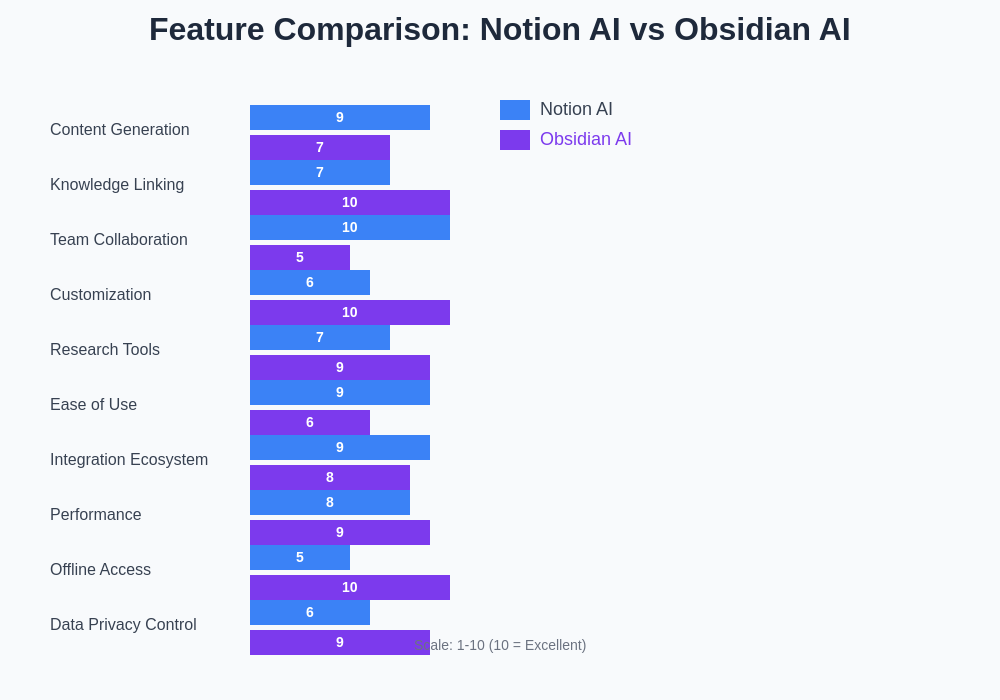The width and height of the screenshot is (1000, 700).
Task: Click the Research Tools feature label
Action: [105, 350]
